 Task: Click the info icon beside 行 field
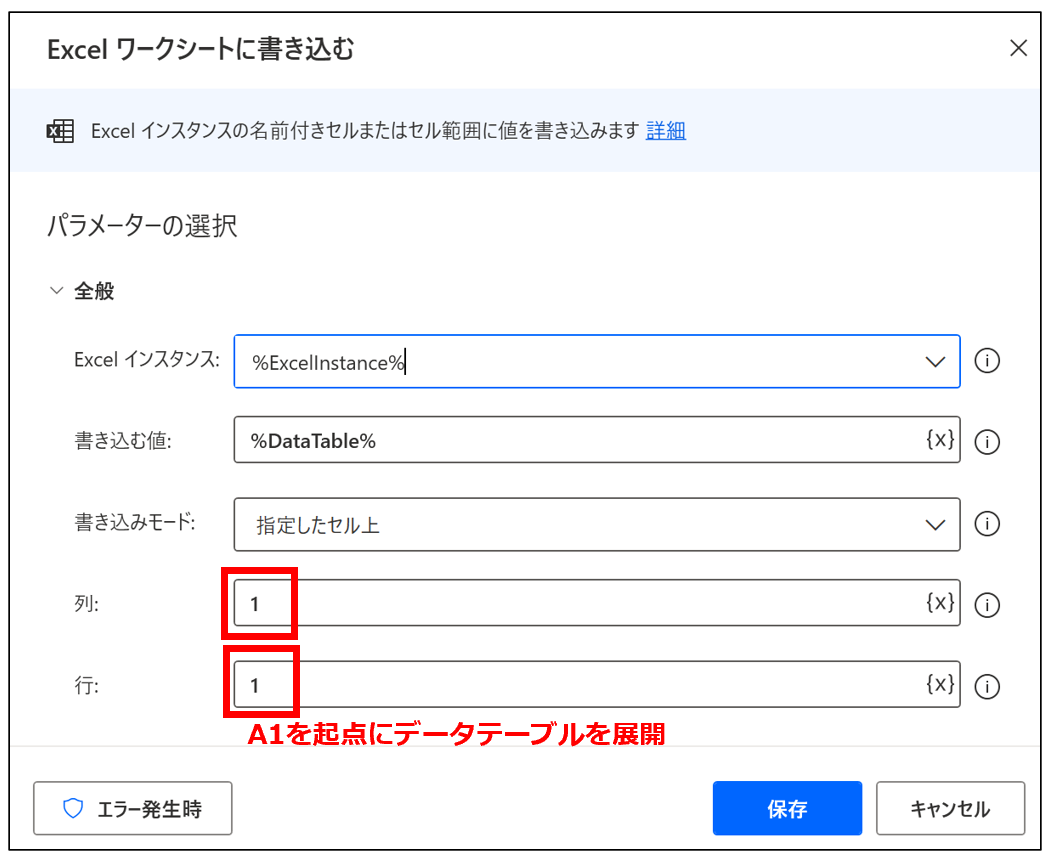pyautogui.click(x=987, y=686)
